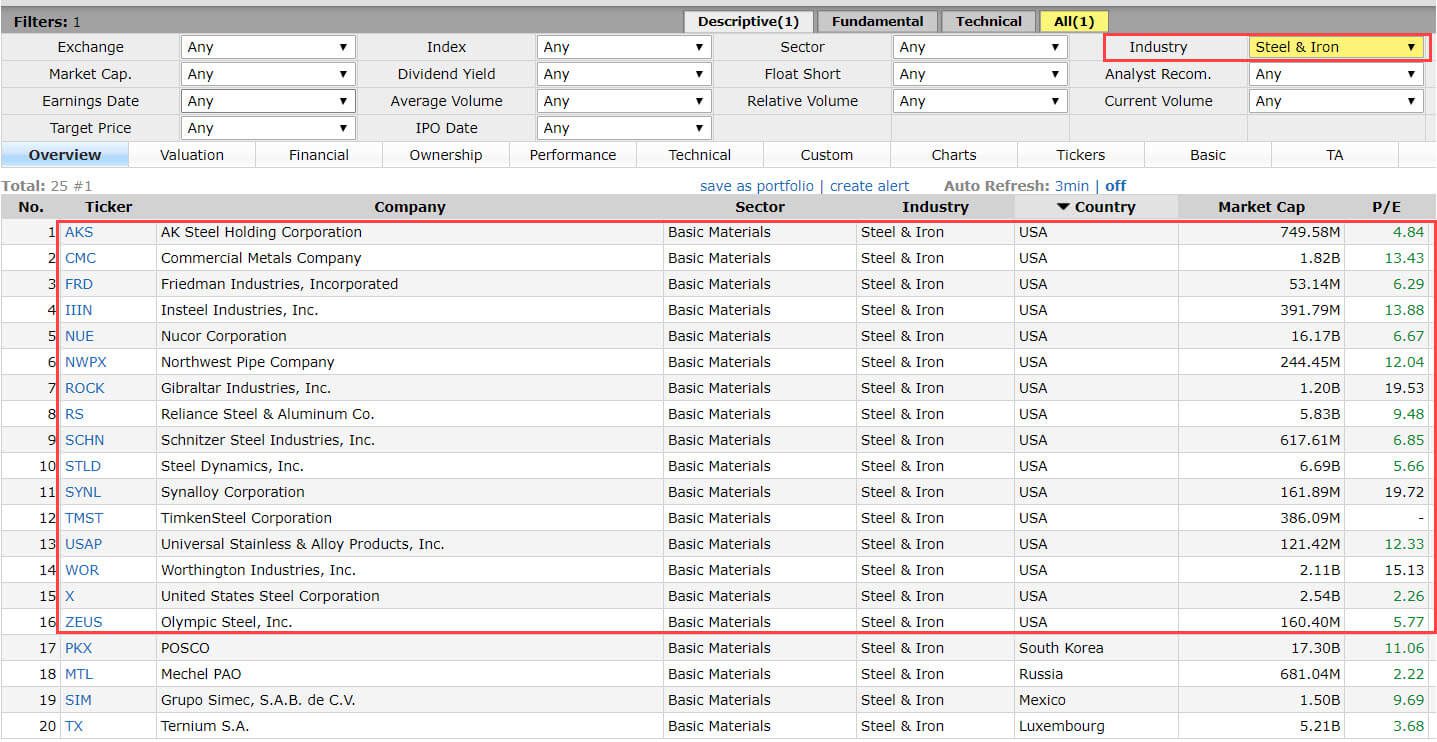Switch to the Valuation view tab

192,154
